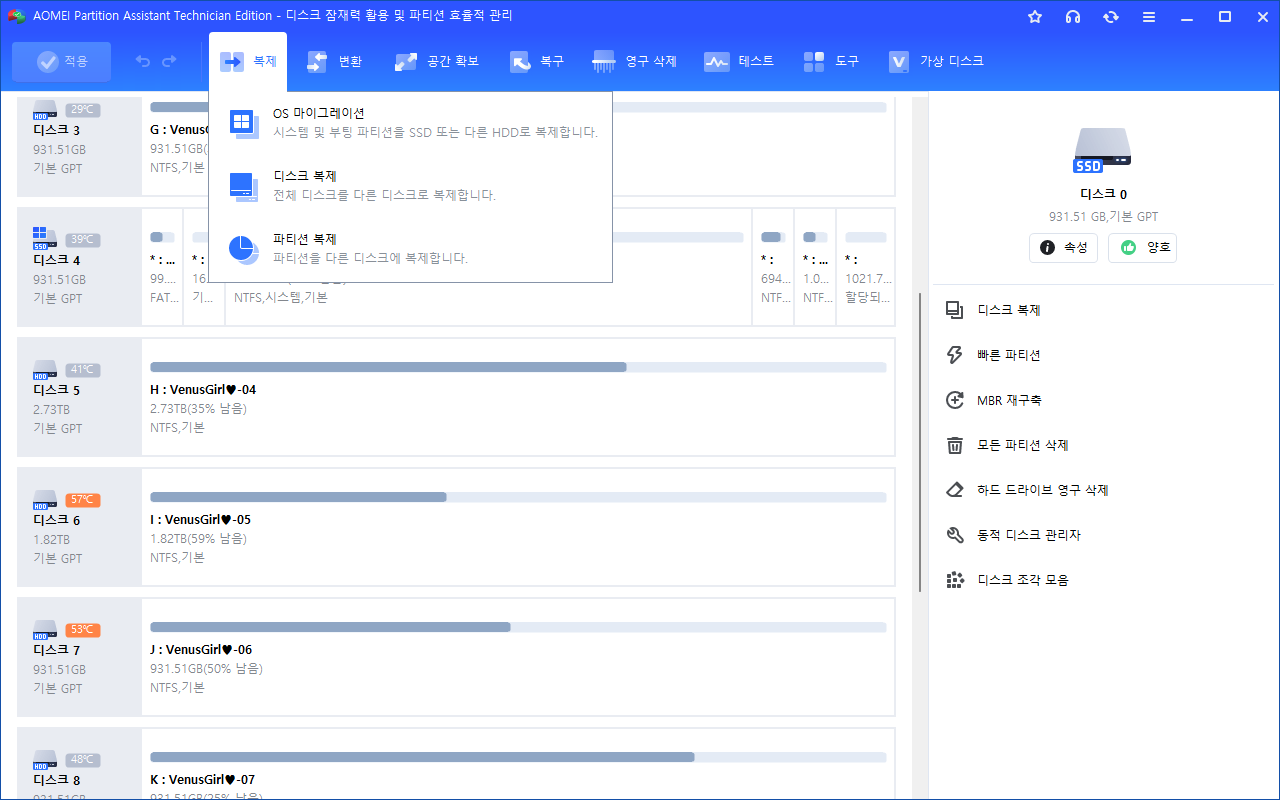Viewport: 1280px width, 800px height.
Task: Choose 디스크 복제 in the dropdown menu
Action: (x=411, y=186)
